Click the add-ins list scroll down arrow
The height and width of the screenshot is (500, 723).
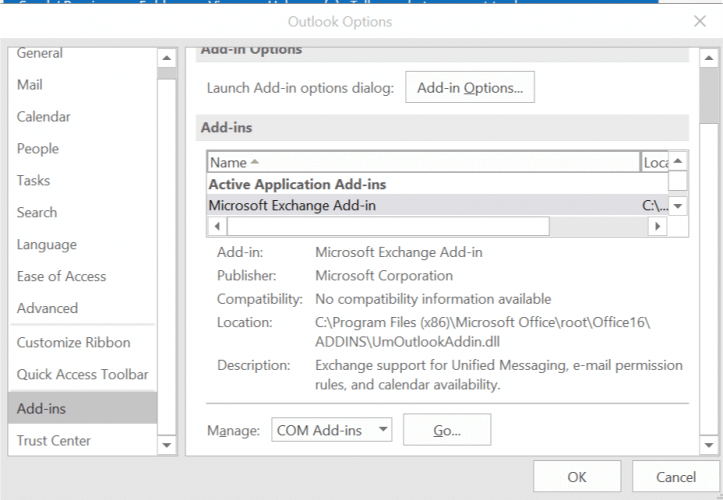tap(677, 206)
